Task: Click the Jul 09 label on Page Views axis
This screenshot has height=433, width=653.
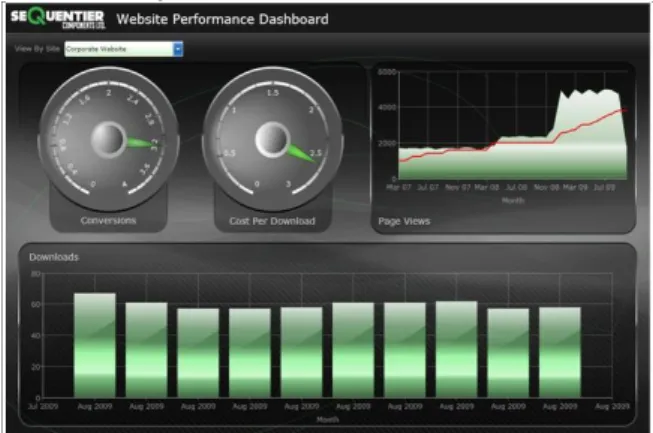Action: 604,187
